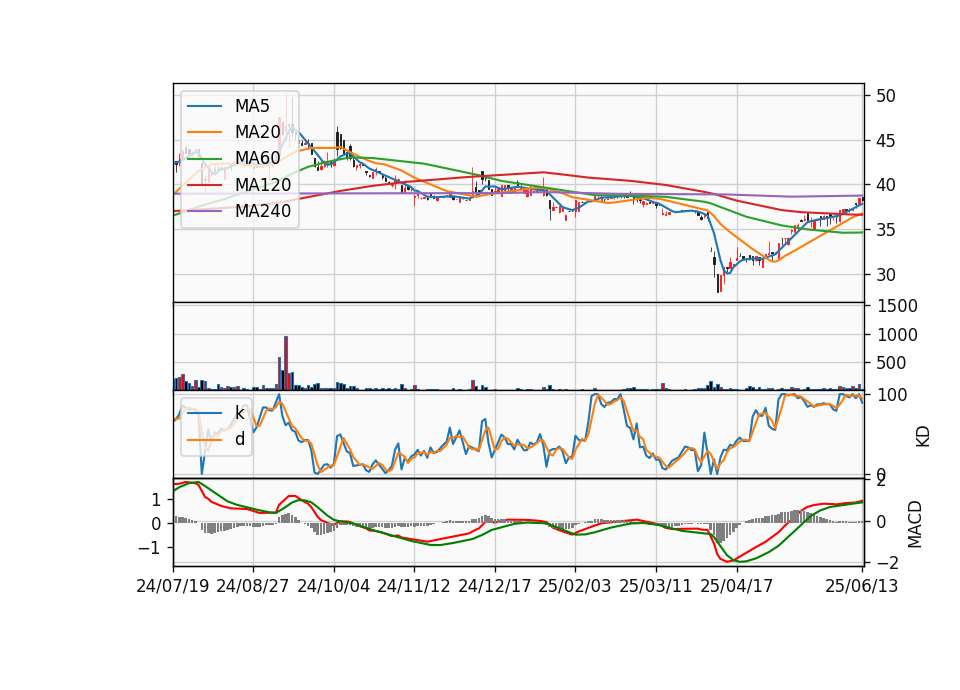Image resolution: width=960 pixels, height=690 pixels.
Task: Click the MA20 legend label
Action: click(257, 132)
